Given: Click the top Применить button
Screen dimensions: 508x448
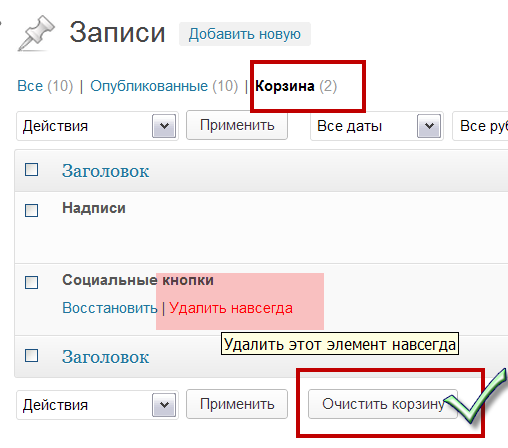Looking at the screenshot, I should point(237,125).
